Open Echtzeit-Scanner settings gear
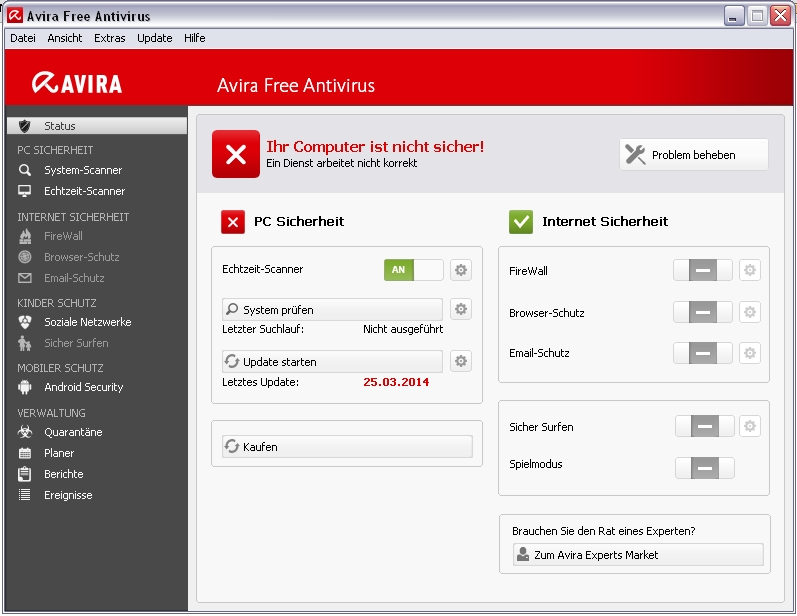Screen dimensions: 797x616 point(461,270)
